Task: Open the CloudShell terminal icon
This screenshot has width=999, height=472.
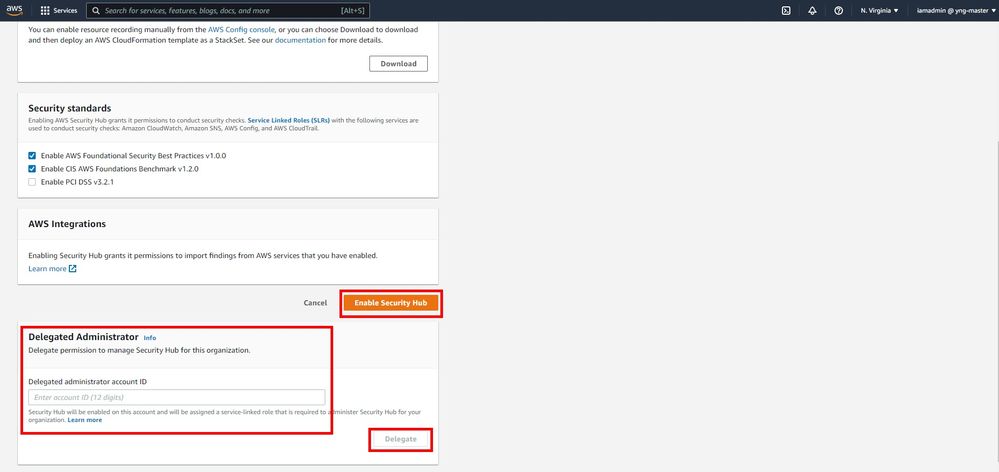Action: [x=786, y=11]
